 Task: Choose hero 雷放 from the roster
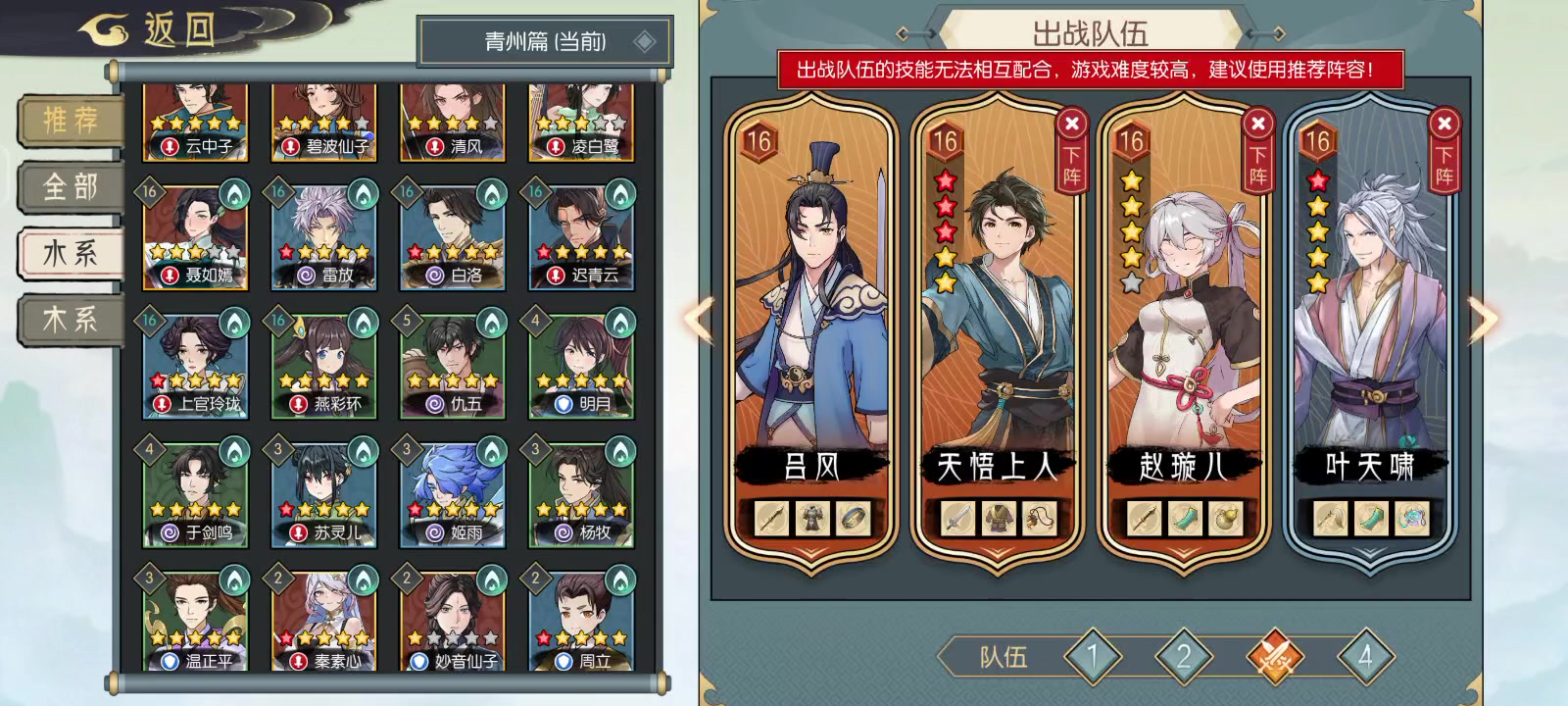[x=324, y=236]
